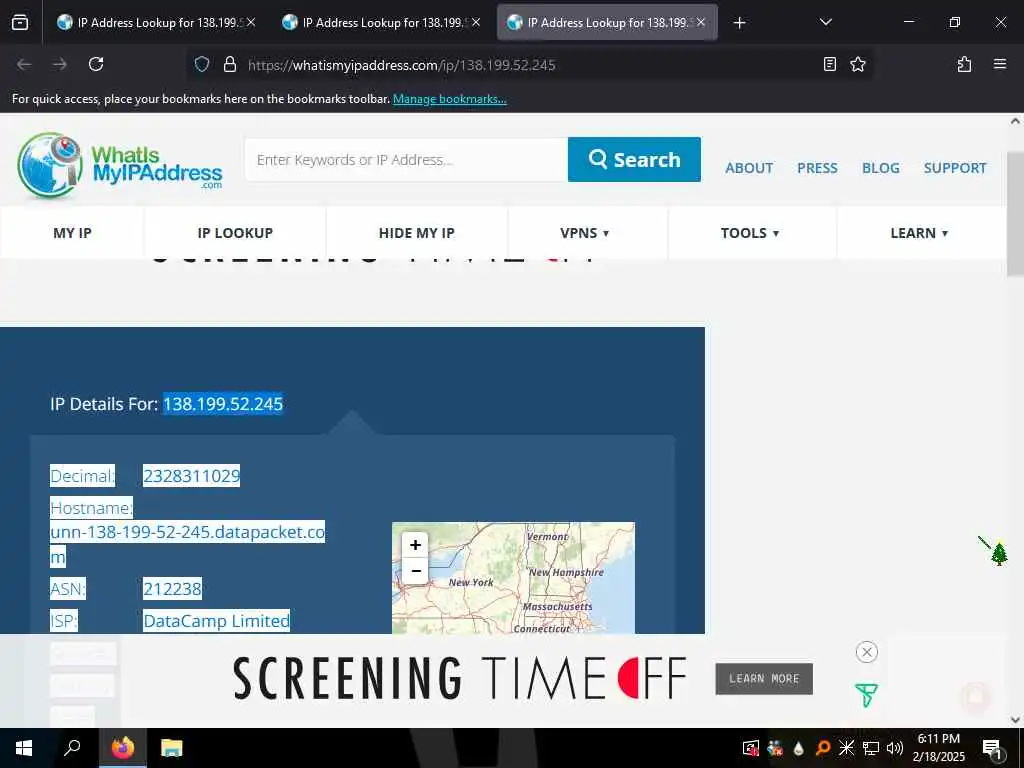Close the first IP Address Lookup tab
The width and height of the screenshot is (1024, 768).
click(251, 23)
